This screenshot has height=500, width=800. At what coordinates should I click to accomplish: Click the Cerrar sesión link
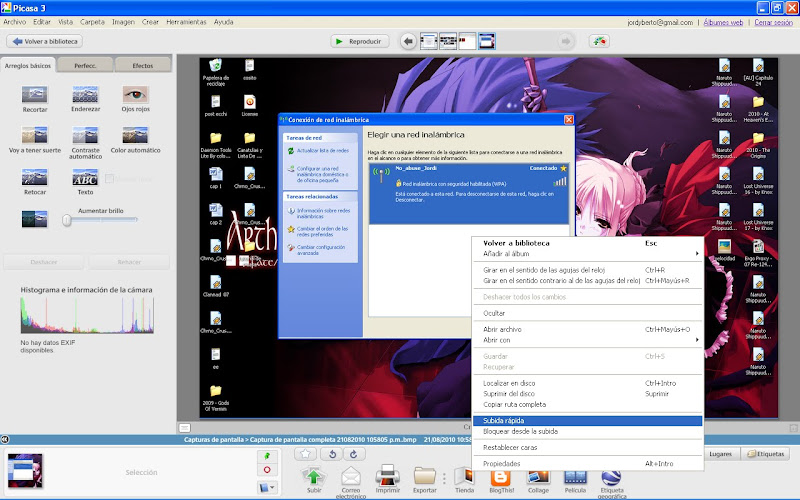(773, 22)
